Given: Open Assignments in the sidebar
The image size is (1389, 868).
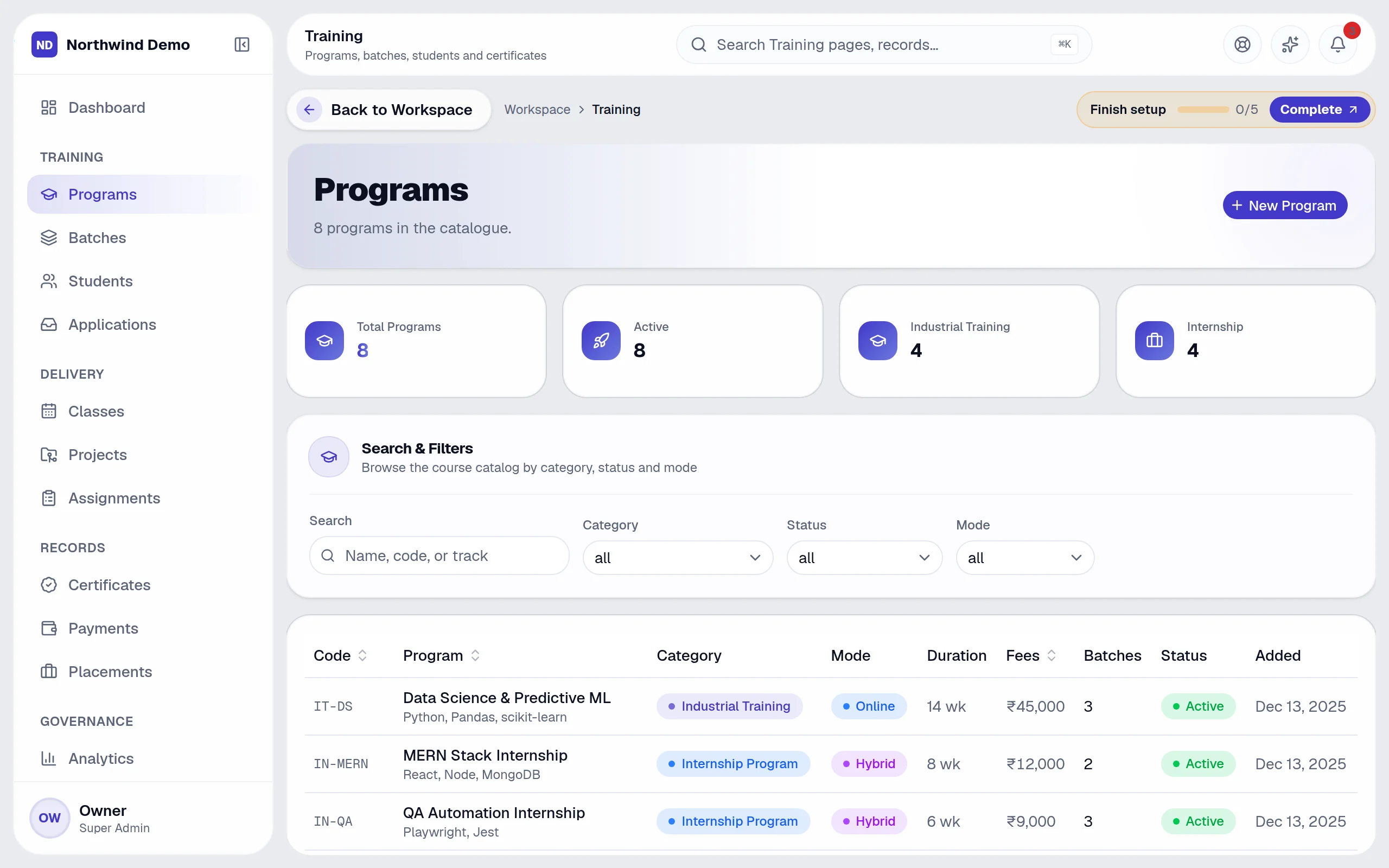Looking at the screenshot, I should [x=142, y=499].
